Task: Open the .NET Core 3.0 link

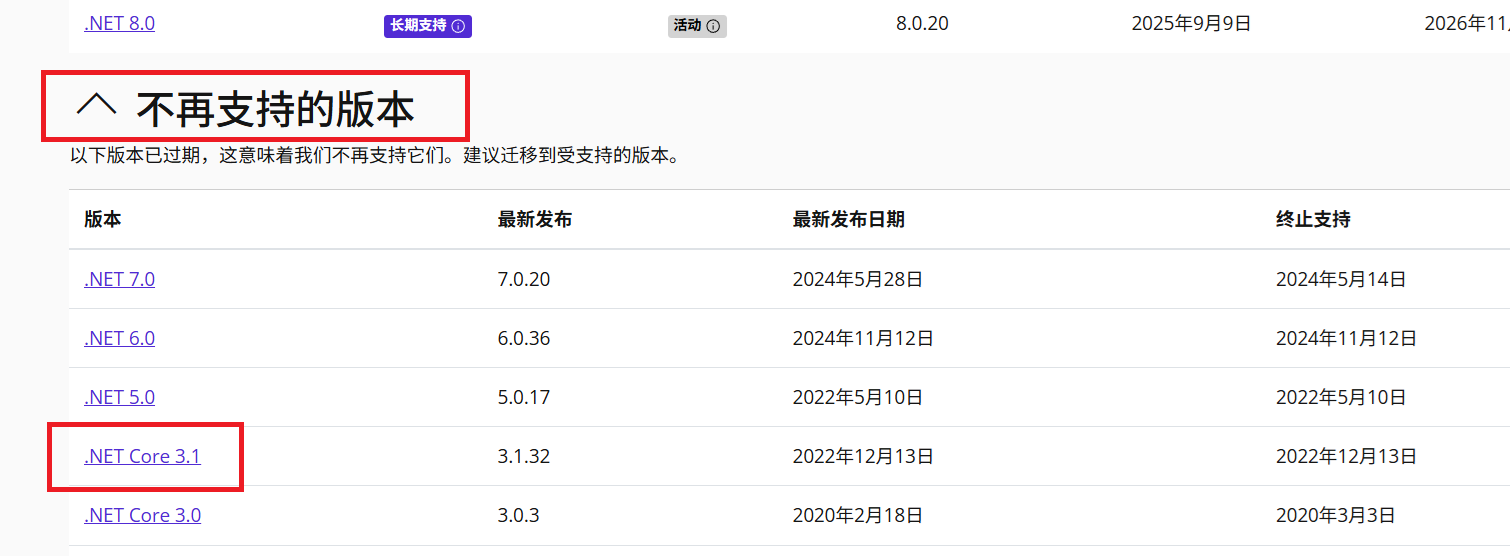Action: pos(142,516)
